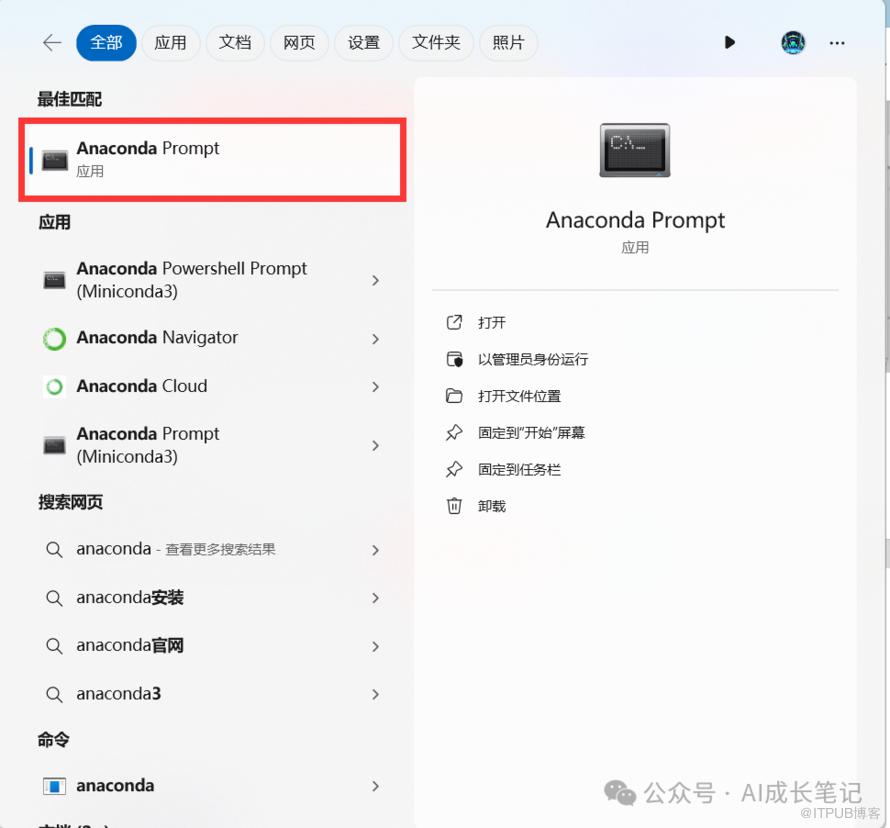Click 打开 to launch Anaconda Prompt
This screenshot has height=828, width=890.
coord(492,323)
